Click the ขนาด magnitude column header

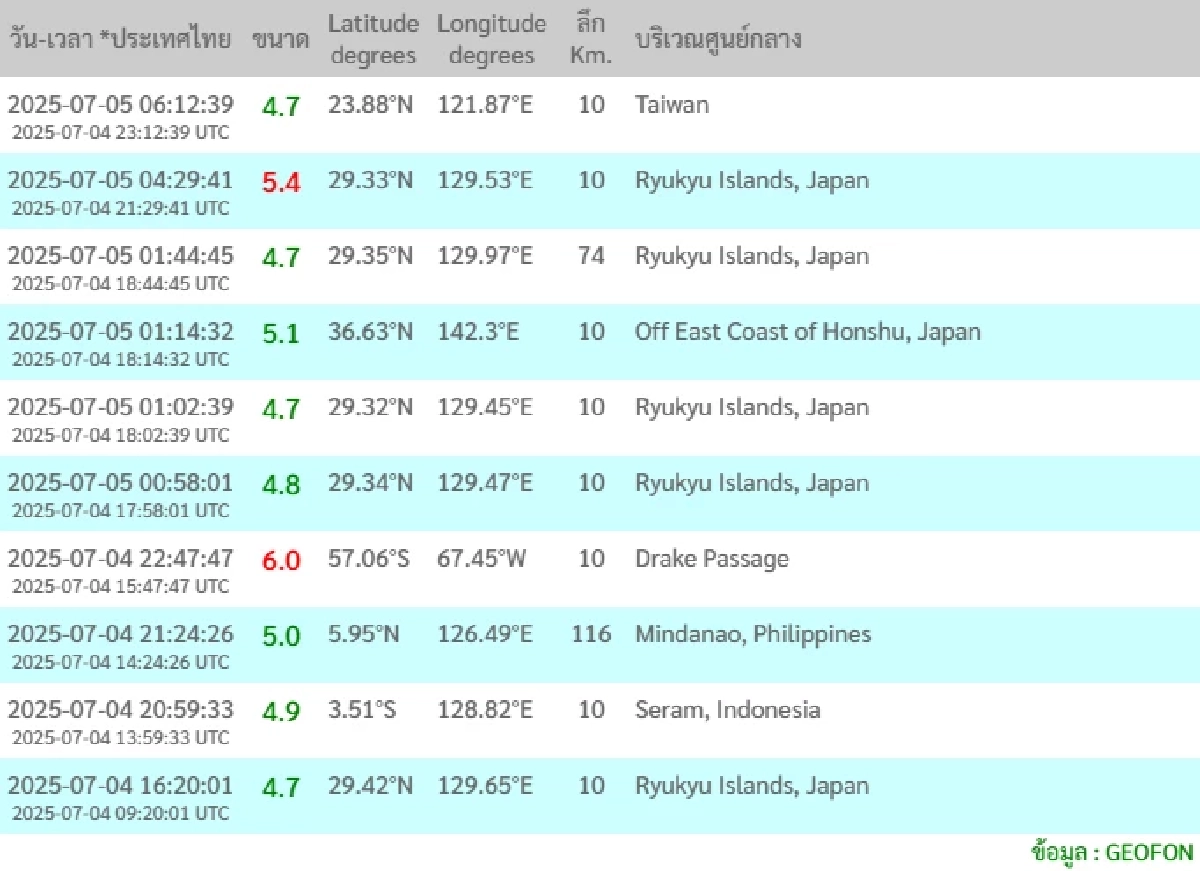coord(280,40)
